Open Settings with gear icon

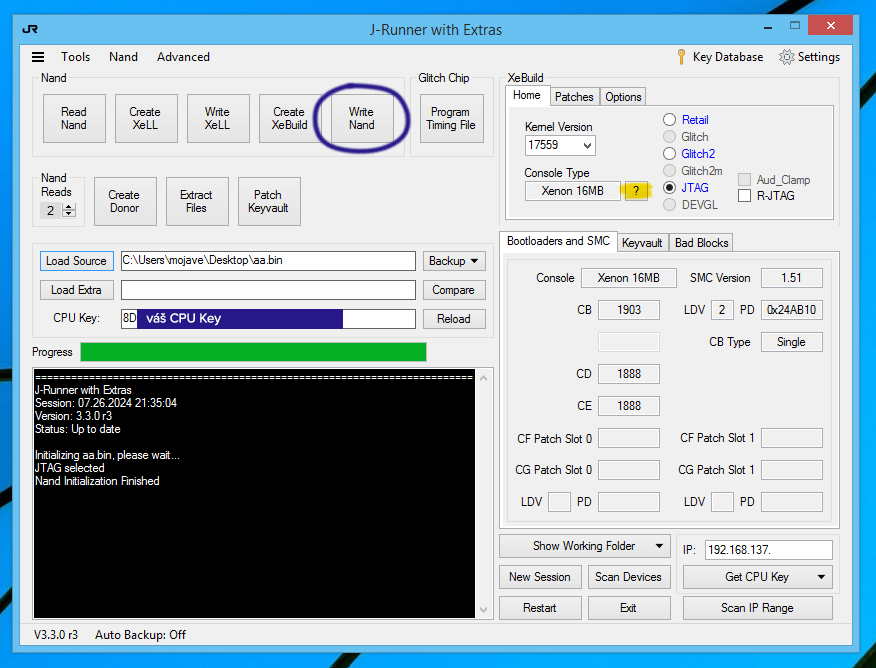point(810,57)
